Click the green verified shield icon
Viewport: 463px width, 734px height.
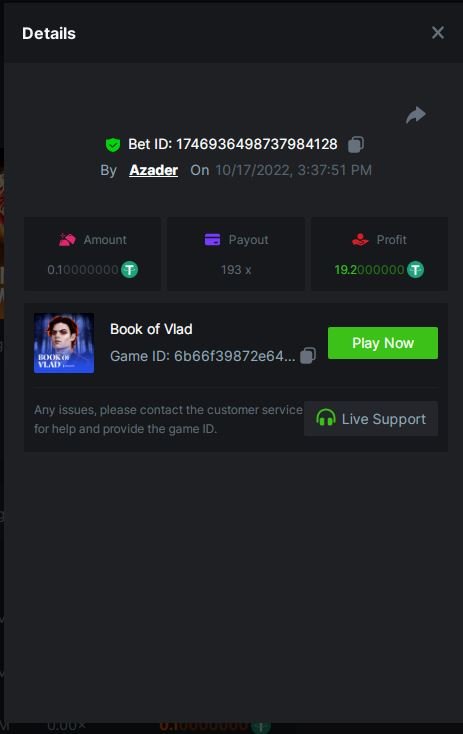coord(113,145)
